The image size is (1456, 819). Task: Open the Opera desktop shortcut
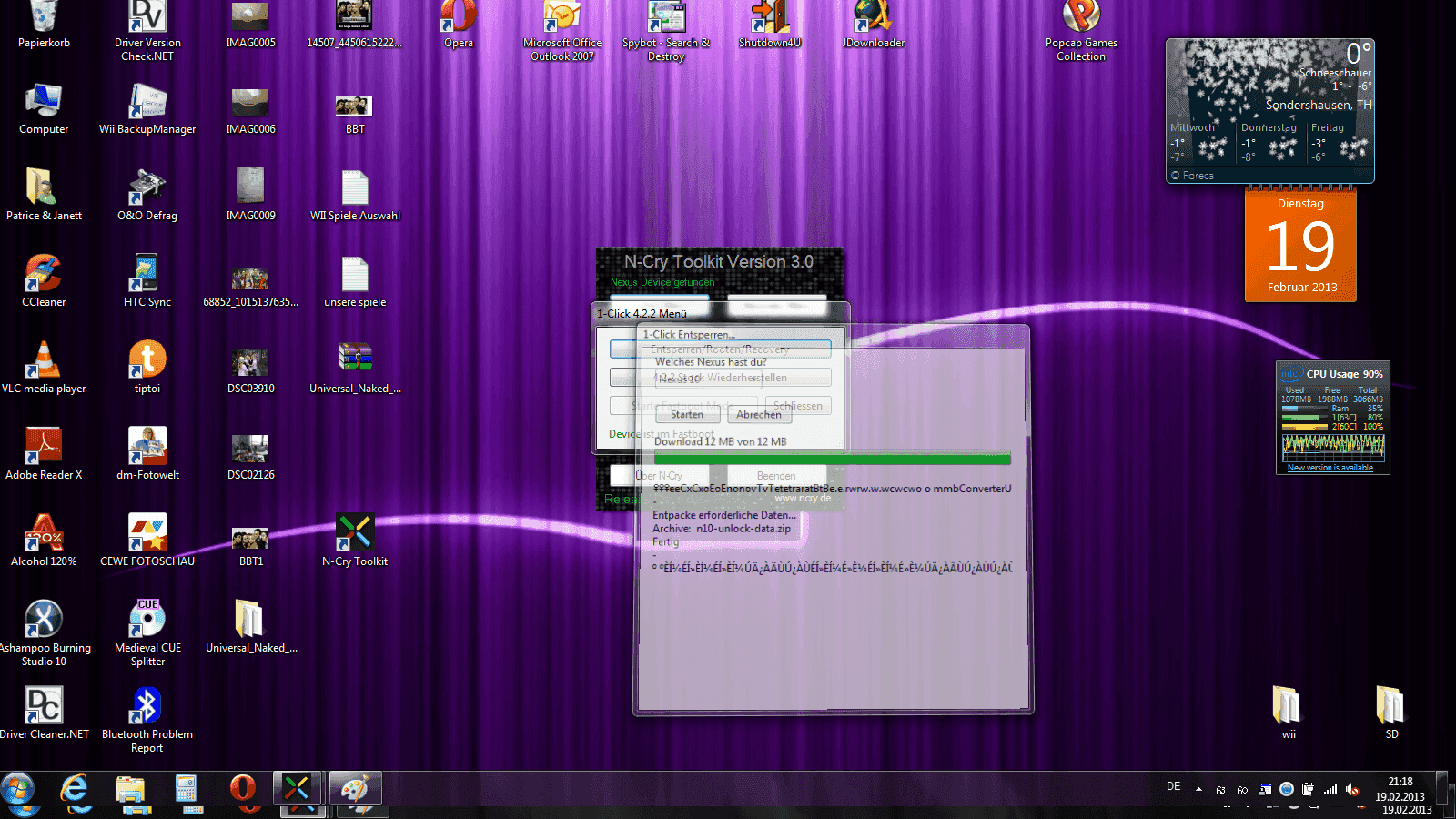click(459, 16)
